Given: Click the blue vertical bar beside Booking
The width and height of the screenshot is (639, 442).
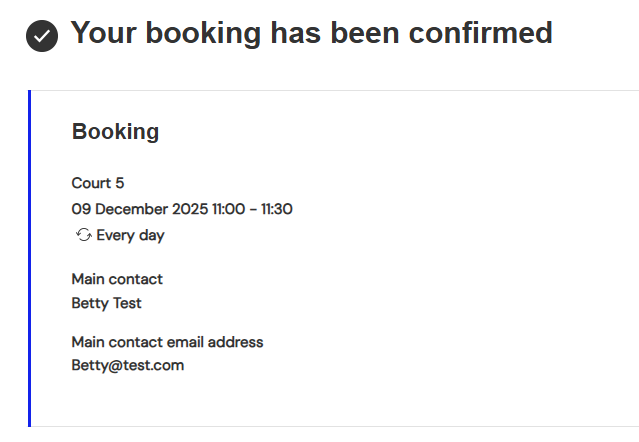Looking at the screenshot, I should pyautogui.click(x=30, y=258).
